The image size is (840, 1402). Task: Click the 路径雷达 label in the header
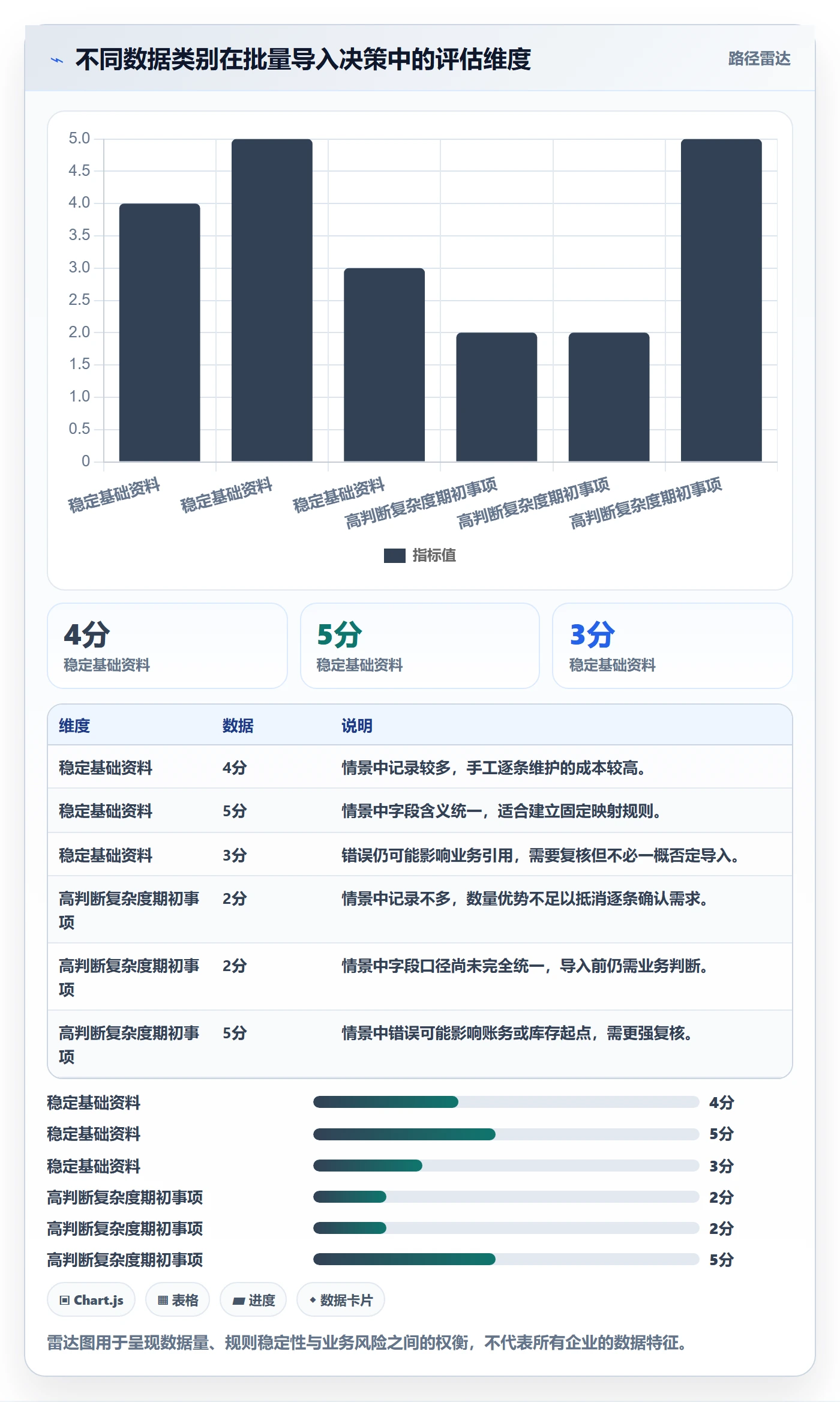coord(759,58)
